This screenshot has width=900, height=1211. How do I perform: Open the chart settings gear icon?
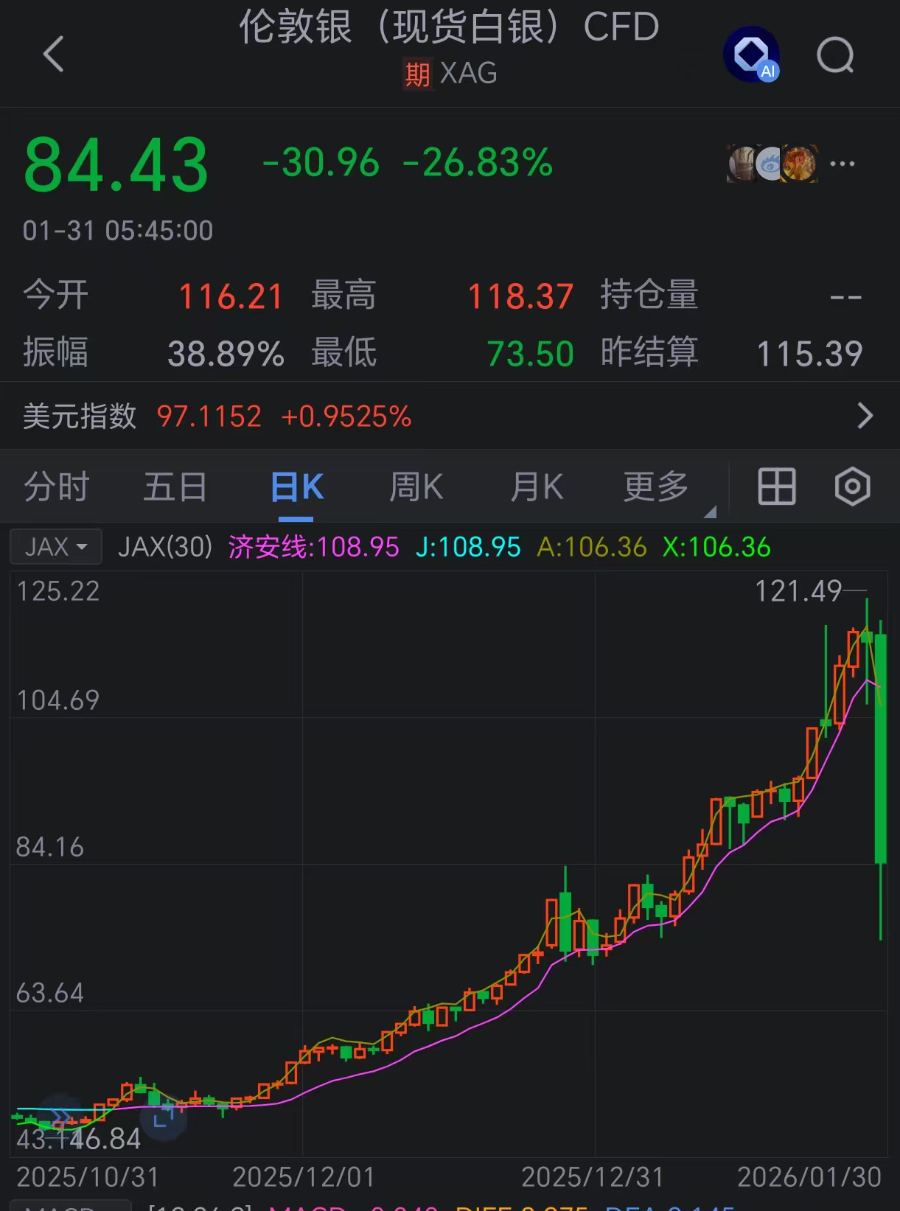point(851,487)
